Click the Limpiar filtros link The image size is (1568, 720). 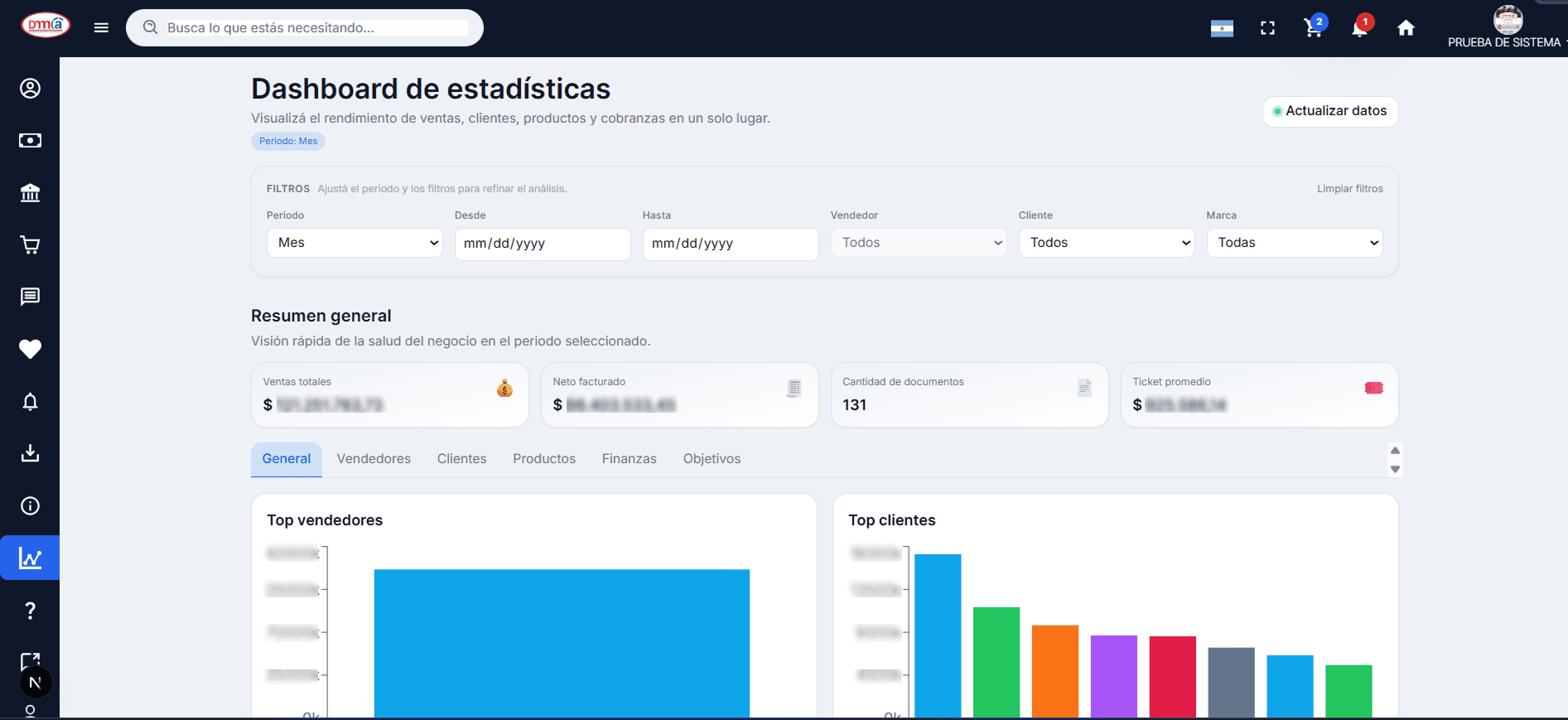[1350, 189]
